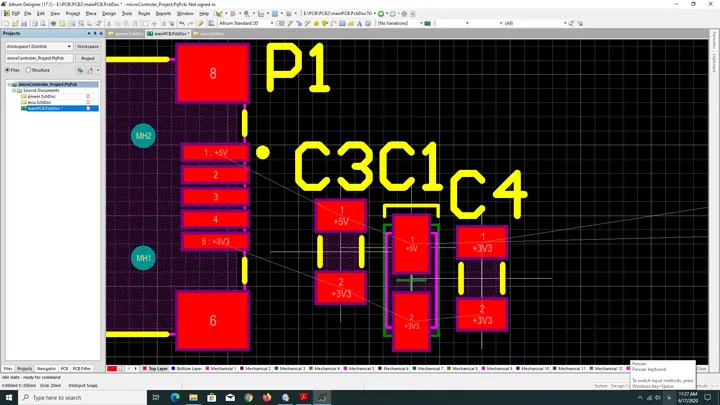Click the Save icon in the toolbar
Image resolution: width=720 pixels, height=405 pixels.
(24, 23)
